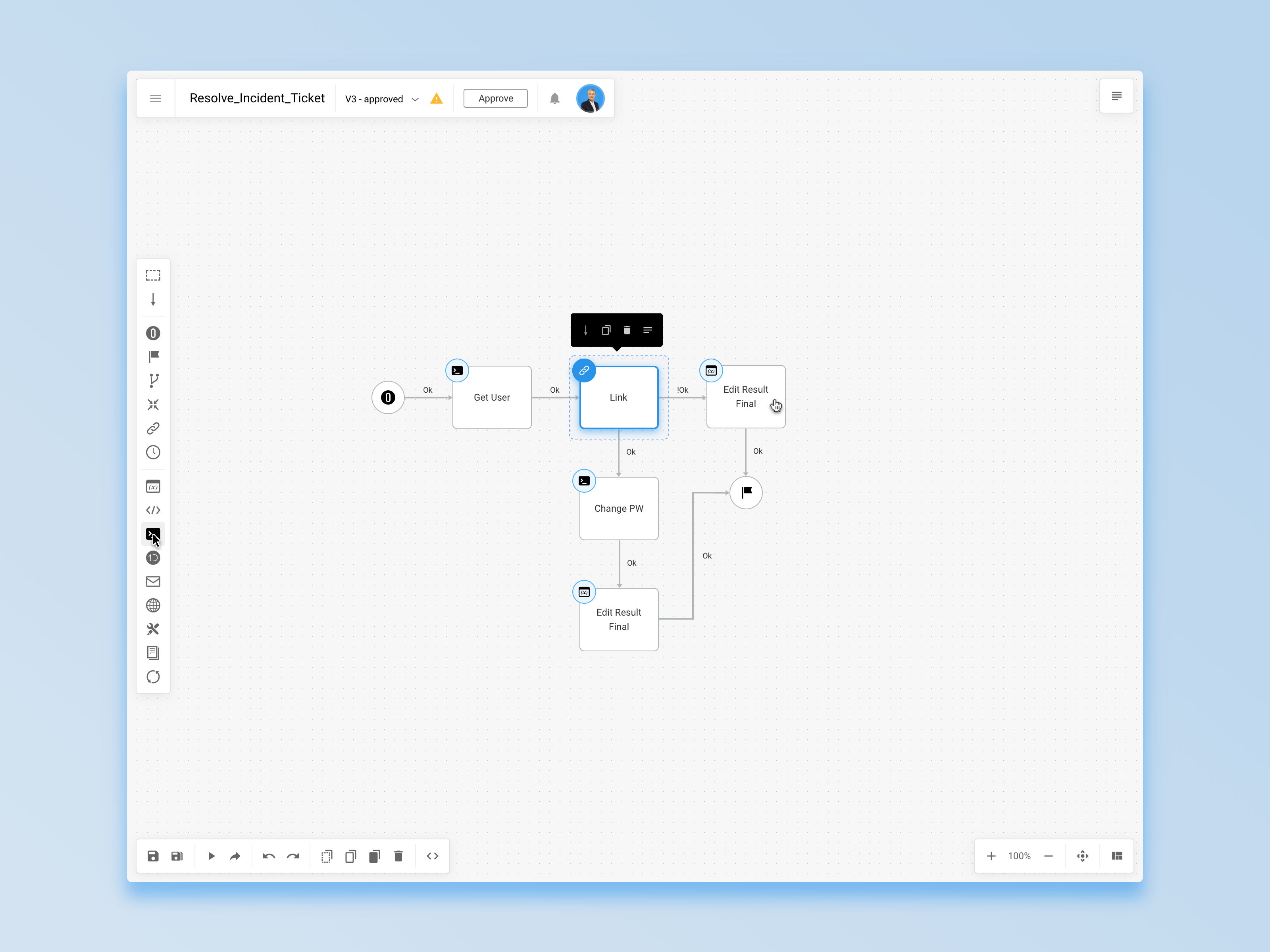Image resolution: width=1270 pixels, height=952 pixels.
Task: Select the clock timer node tool
Action: (x=153, y=452)
